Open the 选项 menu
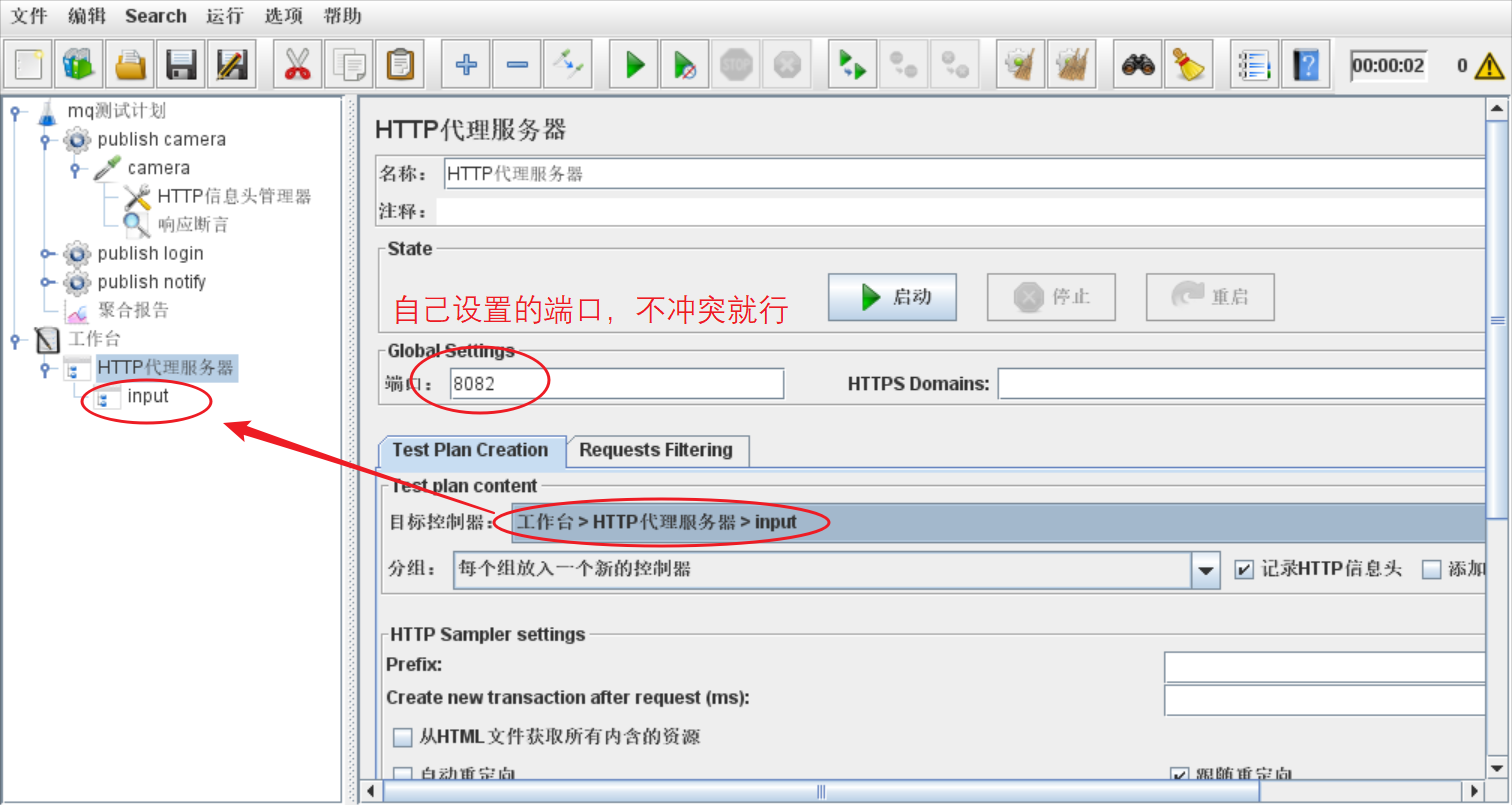Screen dimensions: 1512x805 pyautogui.click(x=284, y=16)
